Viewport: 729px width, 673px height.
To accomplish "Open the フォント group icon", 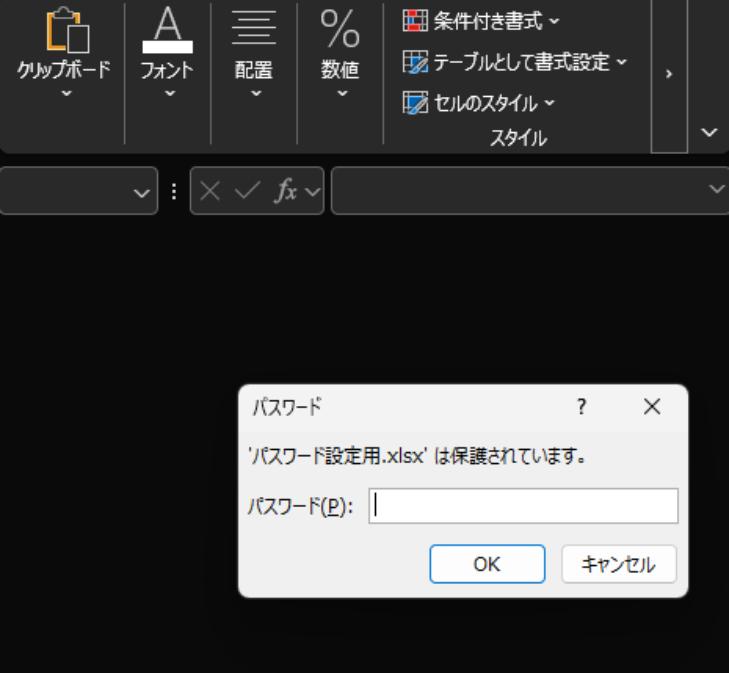I will pos(167,30).
